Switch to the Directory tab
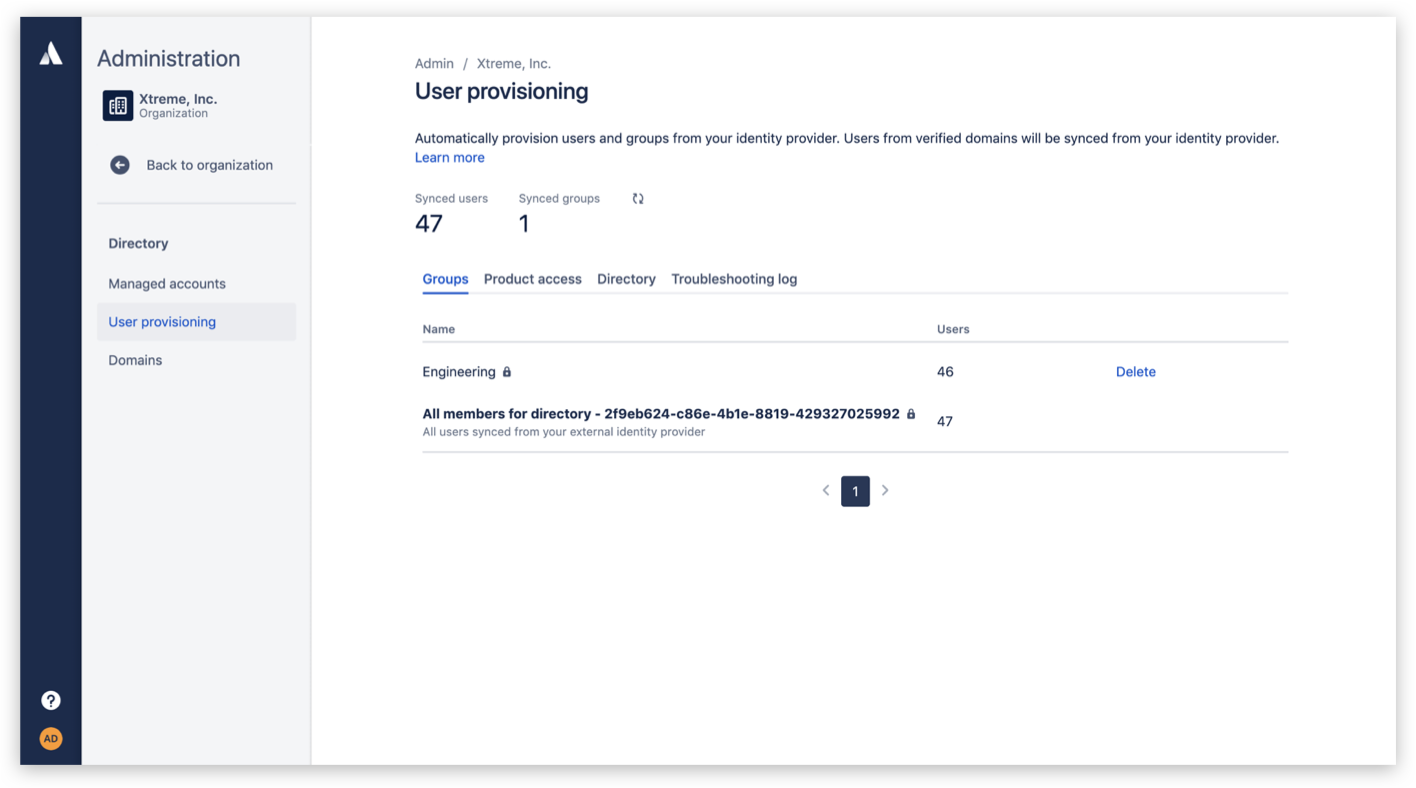The width and height of the screenshot is (1416, 788). [626, 279]
